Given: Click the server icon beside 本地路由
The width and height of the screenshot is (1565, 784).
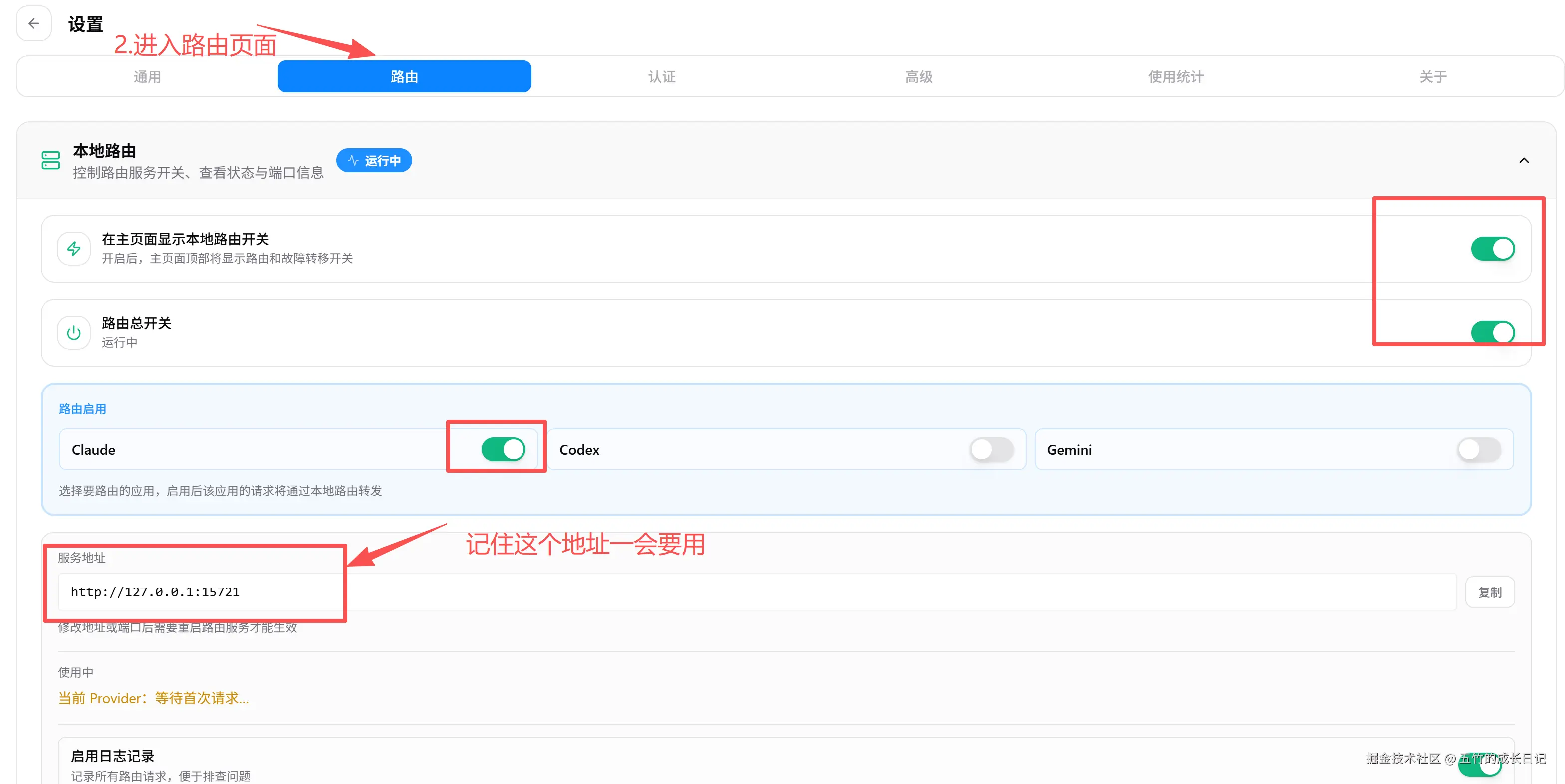Looking at the screenshot, I should (x=50, y=160).
